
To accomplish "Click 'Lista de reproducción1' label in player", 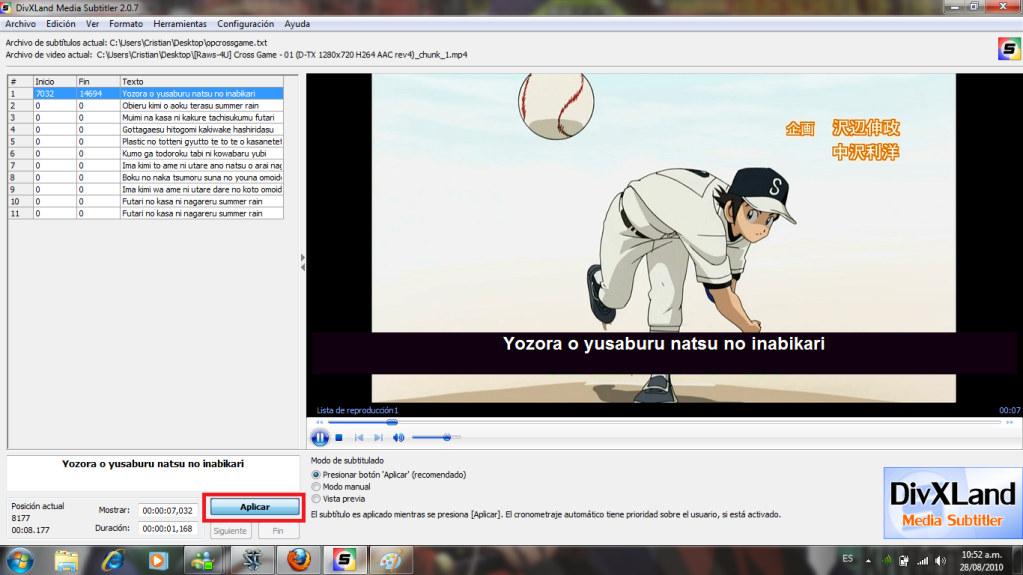I will pos(357,411).
